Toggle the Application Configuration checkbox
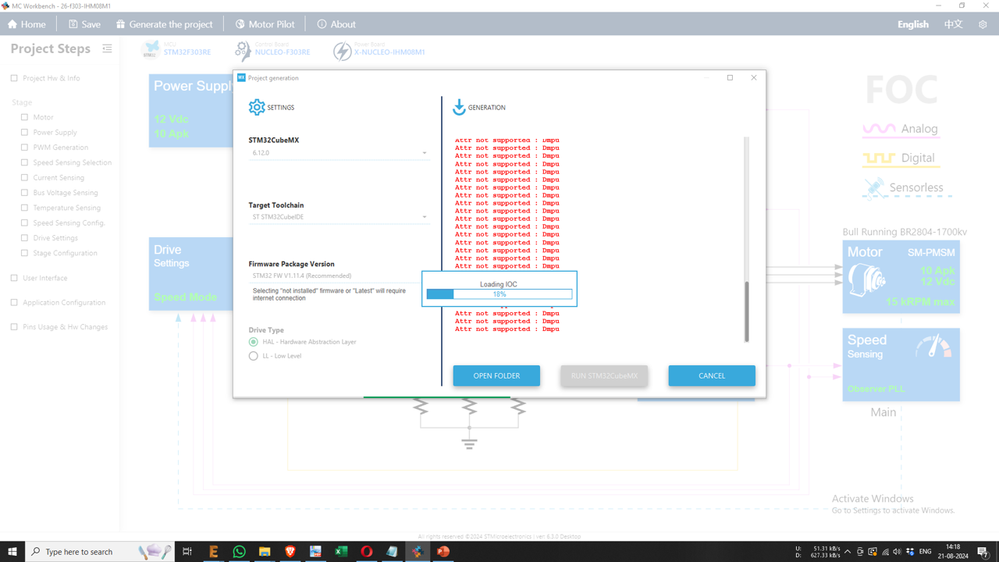 coord(14,303)
